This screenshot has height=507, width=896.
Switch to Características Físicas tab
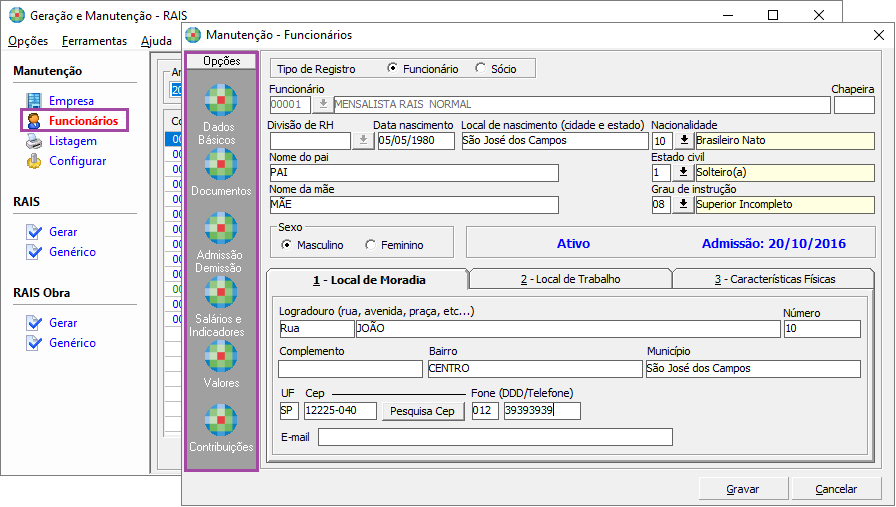pos(774,279)
